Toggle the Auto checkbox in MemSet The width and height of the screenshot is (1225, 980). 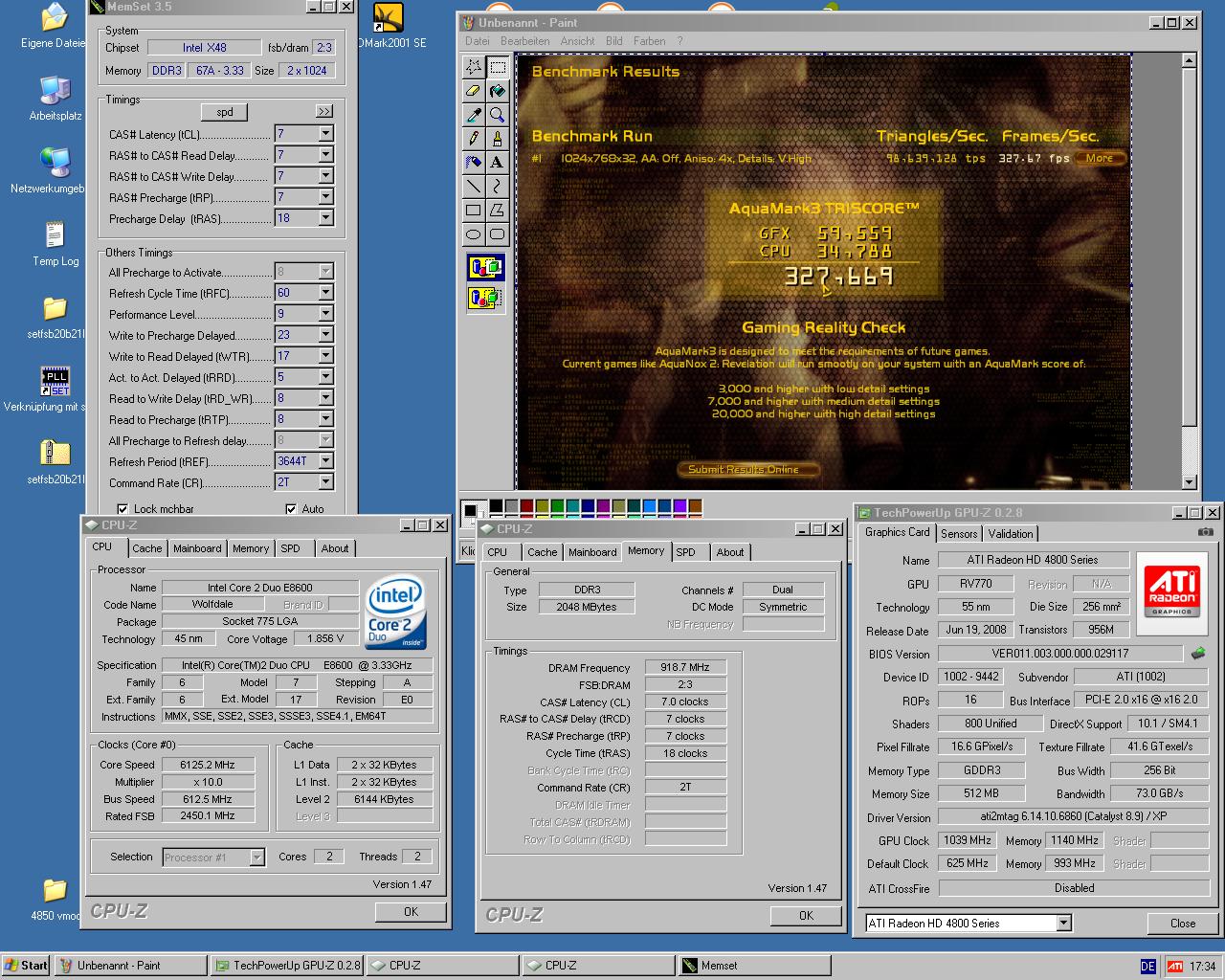[x=291, y=509]
